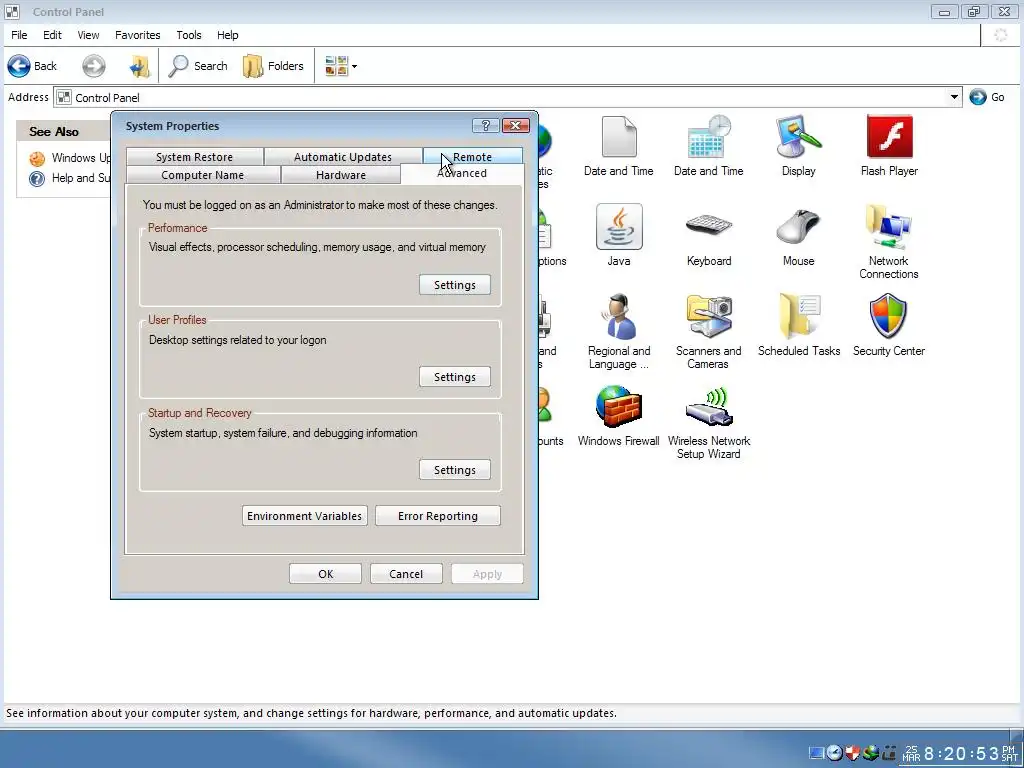Switch to the Computer Name tab
The height and width of the screenshot is (768, 1024).
point(202,175)
